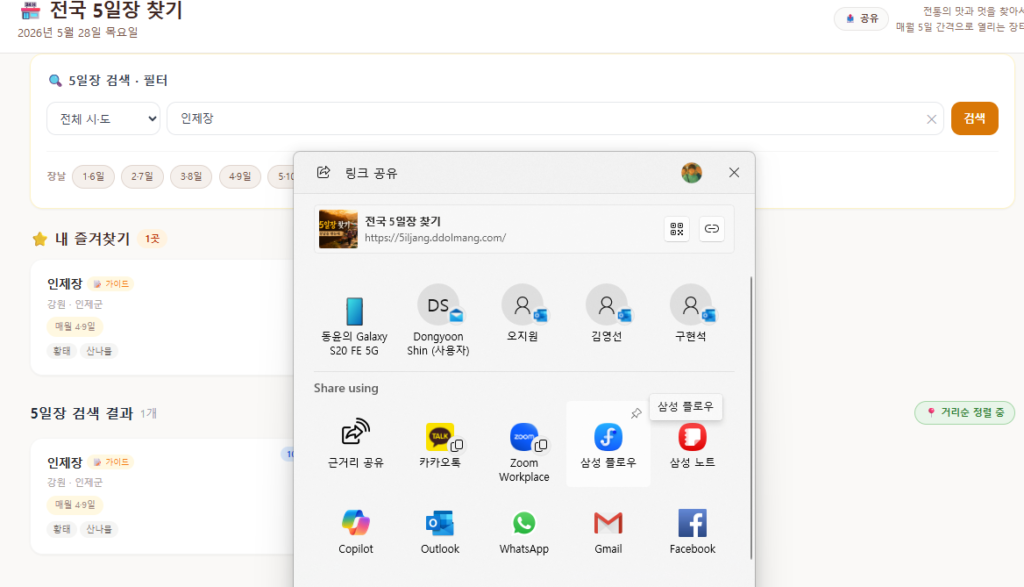Click the 황태 tag in favorites card
Image resolution: width=1024 pixels, height=587 pixels.
pos(62,351)
